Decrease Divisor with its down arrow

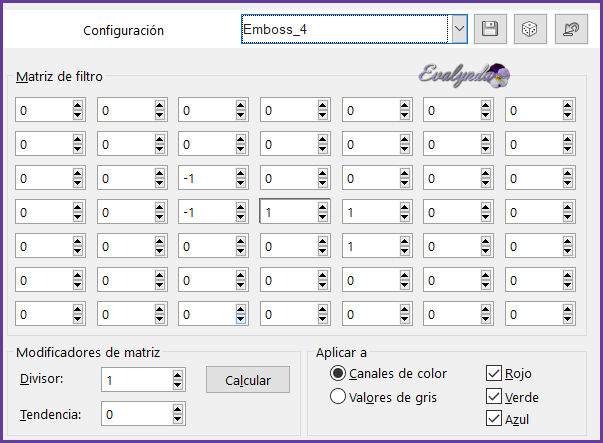coord(177,384)
